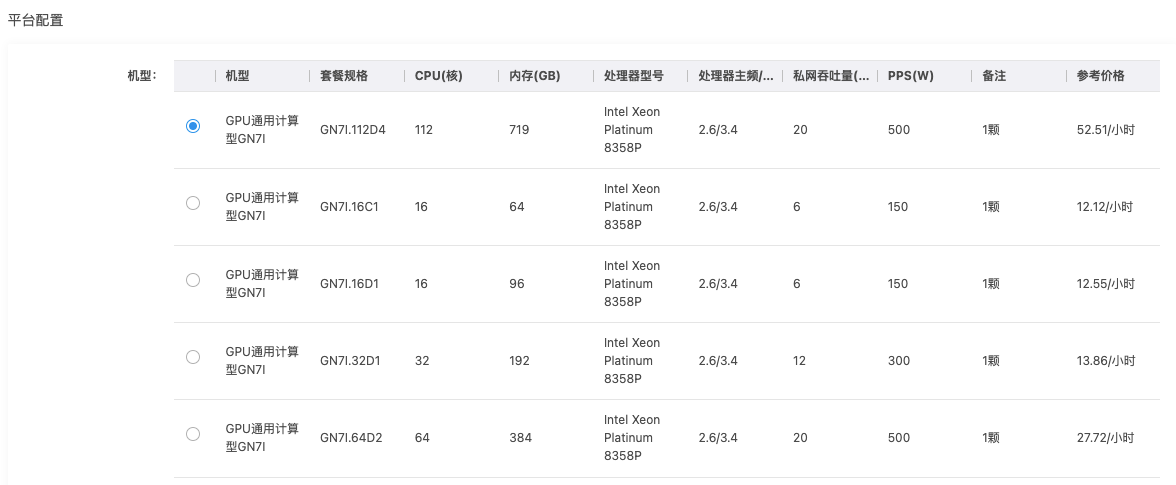1176x485 pixels.
Task: Click the 机型 column header
Action: (238, 76)
